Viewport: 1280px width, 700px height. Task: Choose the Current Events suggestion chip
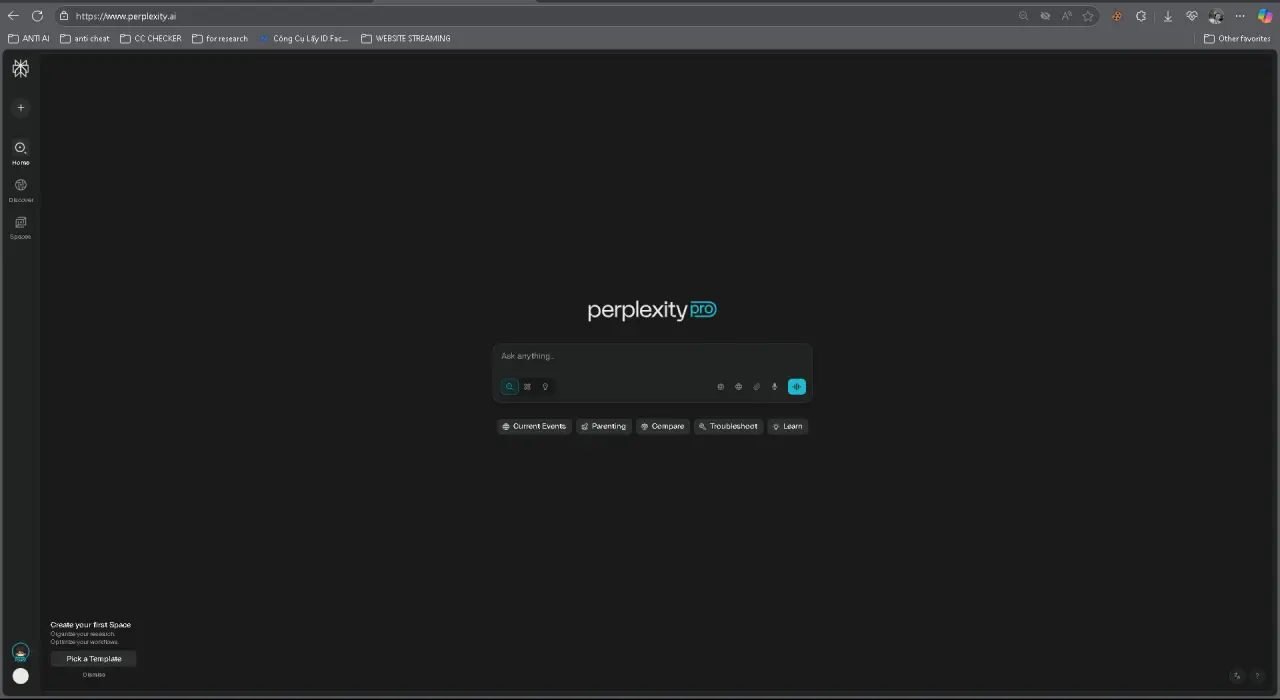pyautogui.click(x=534, y=426)
